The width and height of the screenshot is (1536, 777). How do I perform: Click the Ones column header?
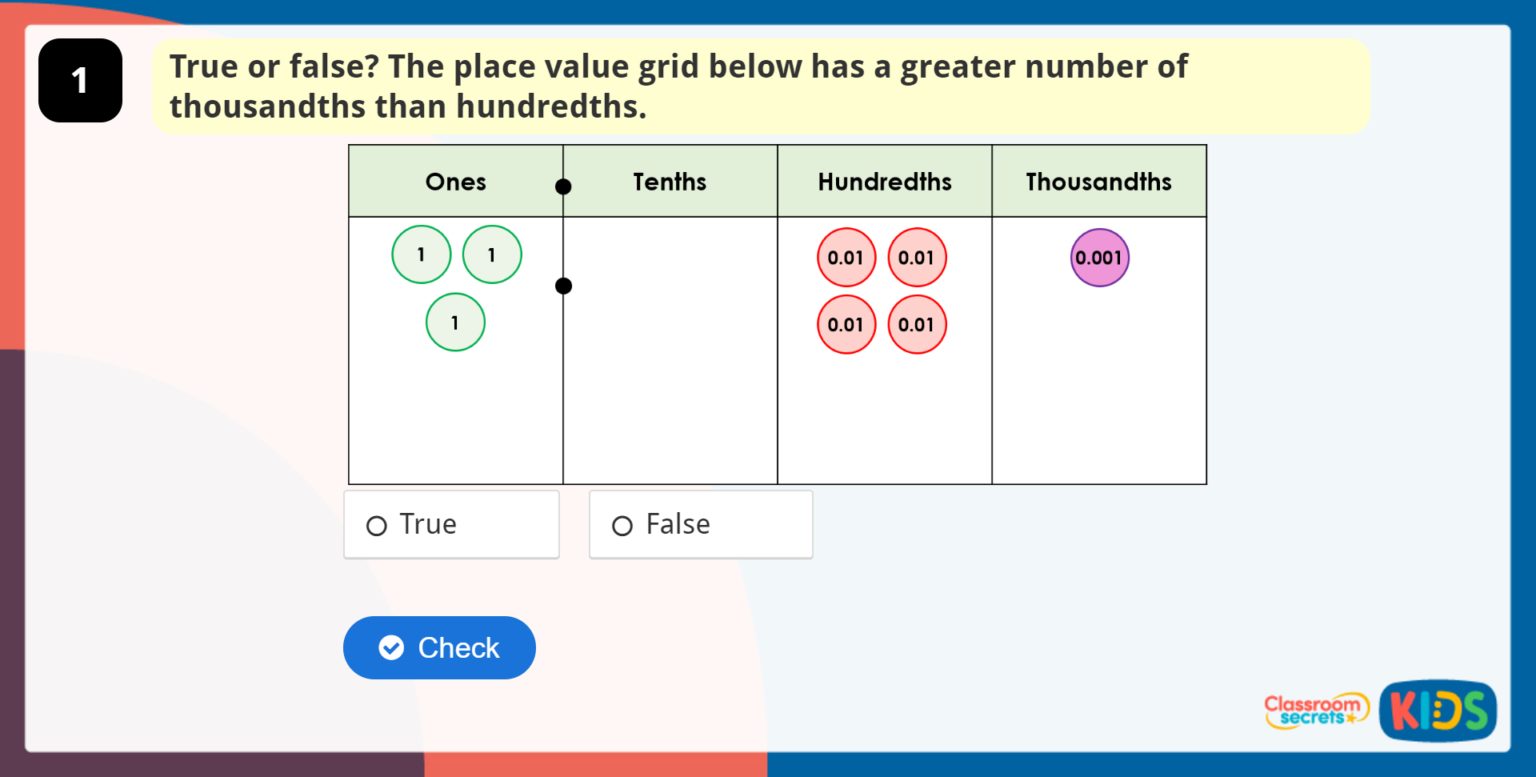[455, 181]
